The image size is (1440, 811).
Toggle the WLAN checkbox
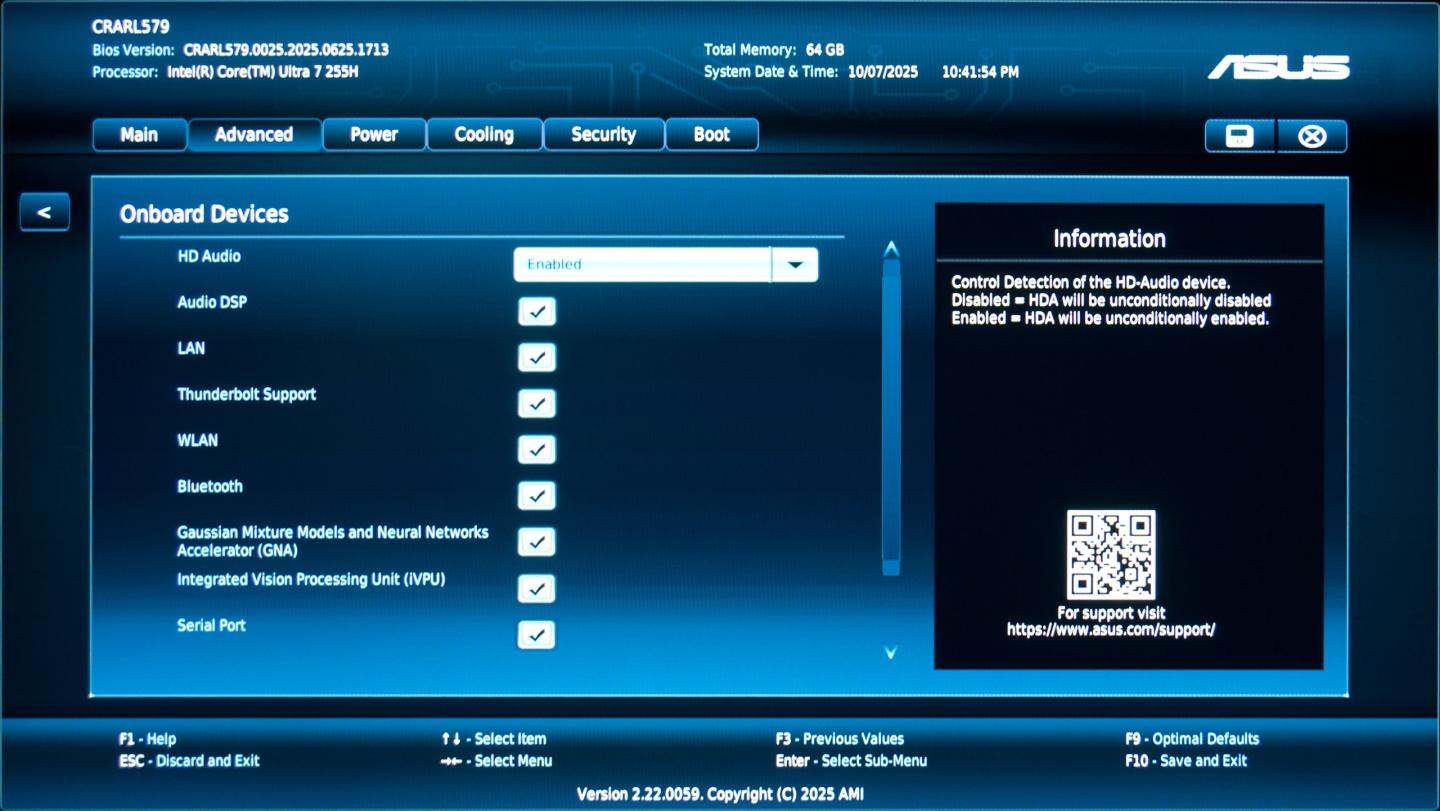pyautogui.click(x=537, y=449)
